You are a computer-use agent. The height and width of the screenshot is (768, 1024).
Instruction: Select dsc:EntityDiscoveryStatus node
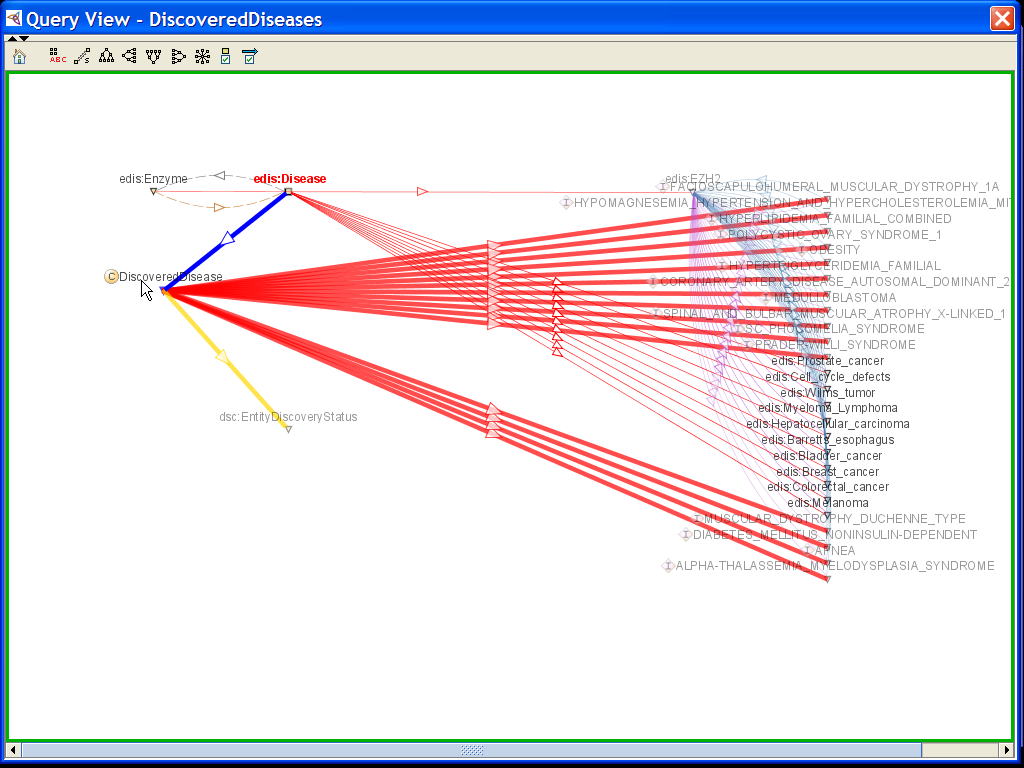point(287,417)
